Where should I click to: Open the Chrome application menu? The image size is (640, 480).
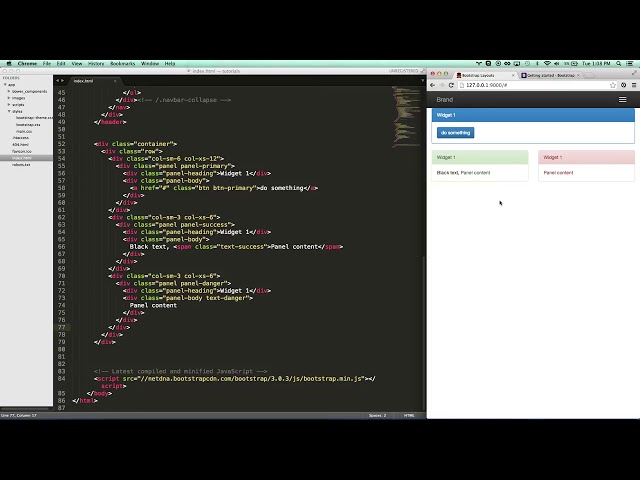tap(27, 64)
